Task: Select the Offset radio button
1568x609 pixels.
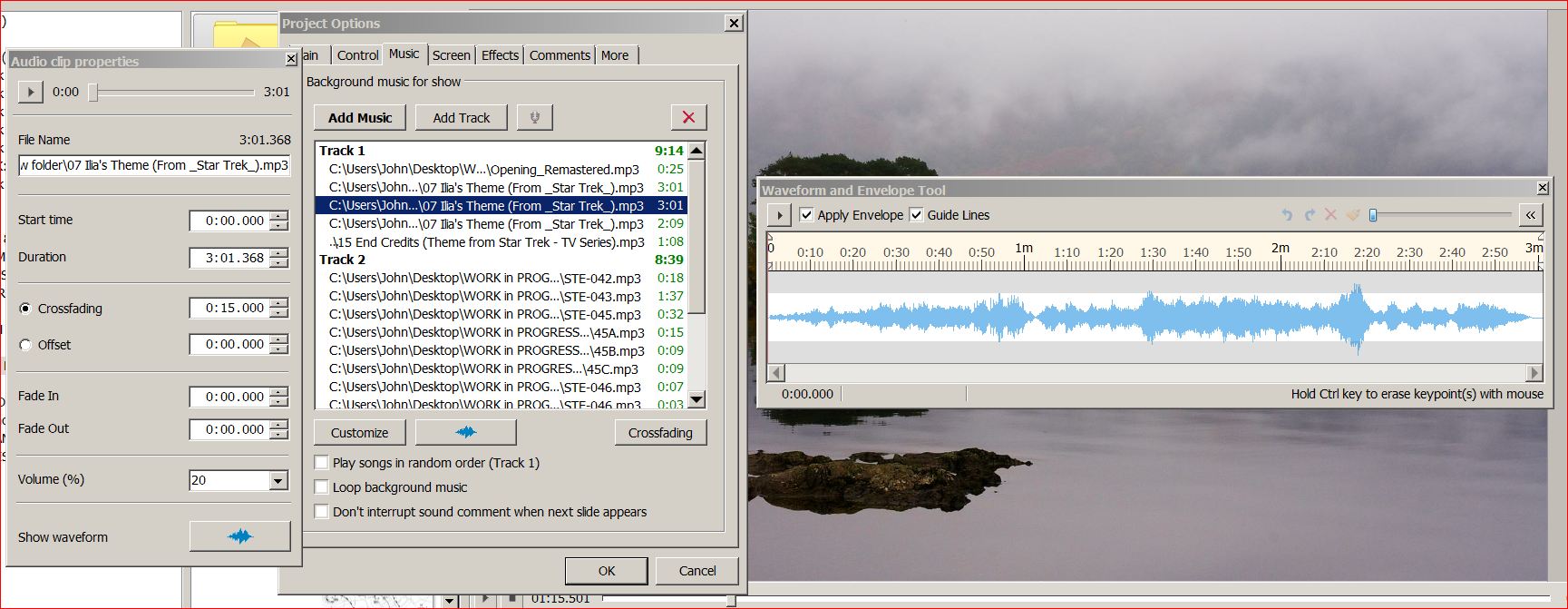Action: [25, 345]
